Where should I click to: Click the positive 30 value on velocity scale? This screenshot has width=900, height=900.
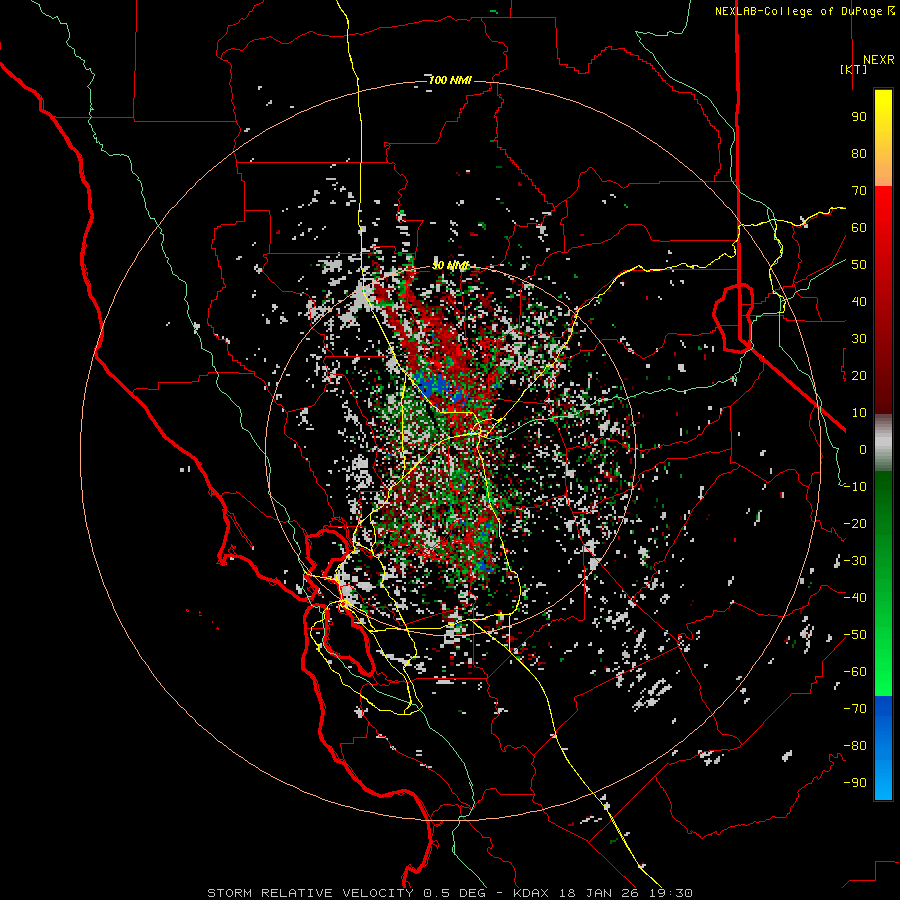(x=859, y=339)
